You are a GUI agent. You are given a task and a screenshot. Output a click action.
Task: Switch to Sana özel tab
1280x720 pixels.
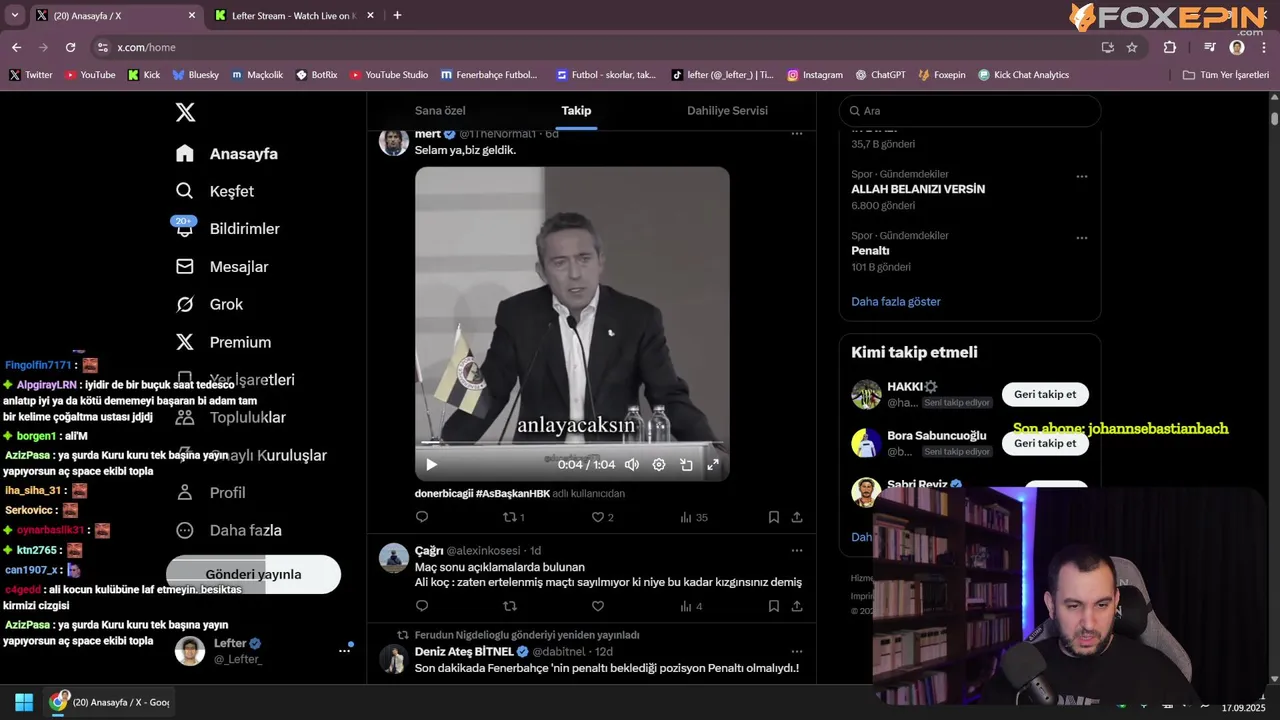(x=440, y=110)
